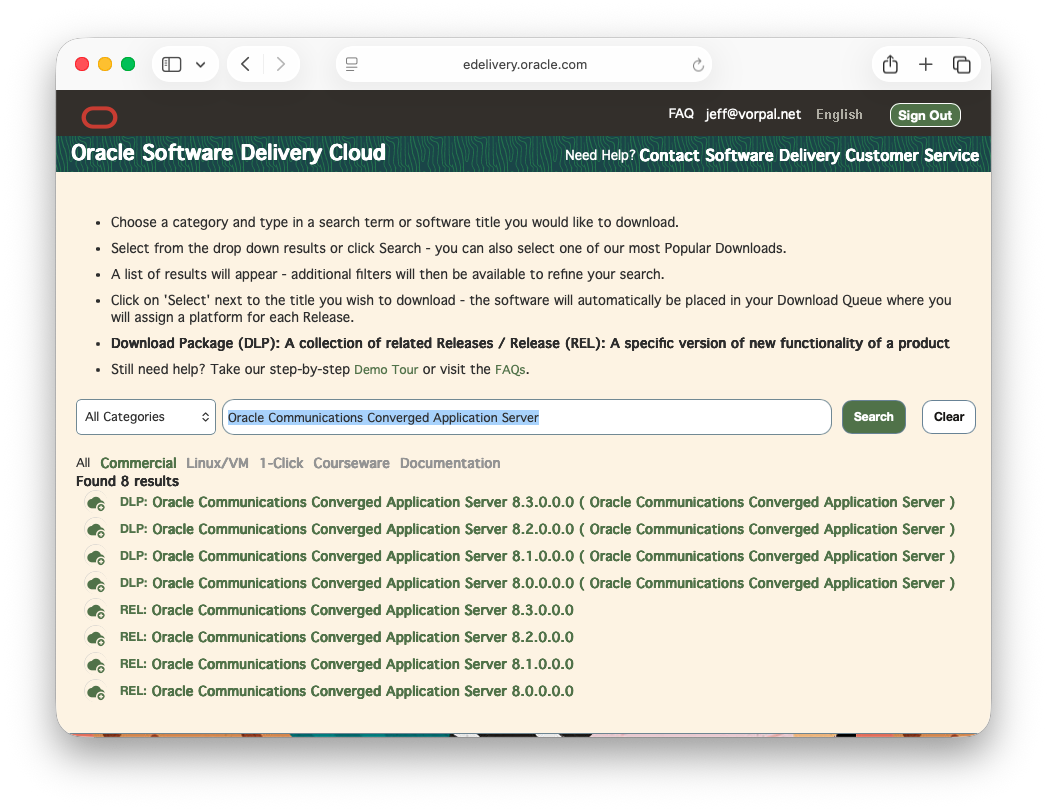
Task: Click cloud download icon for REL 8.0.0.0.0
Action: coord(96,692)
